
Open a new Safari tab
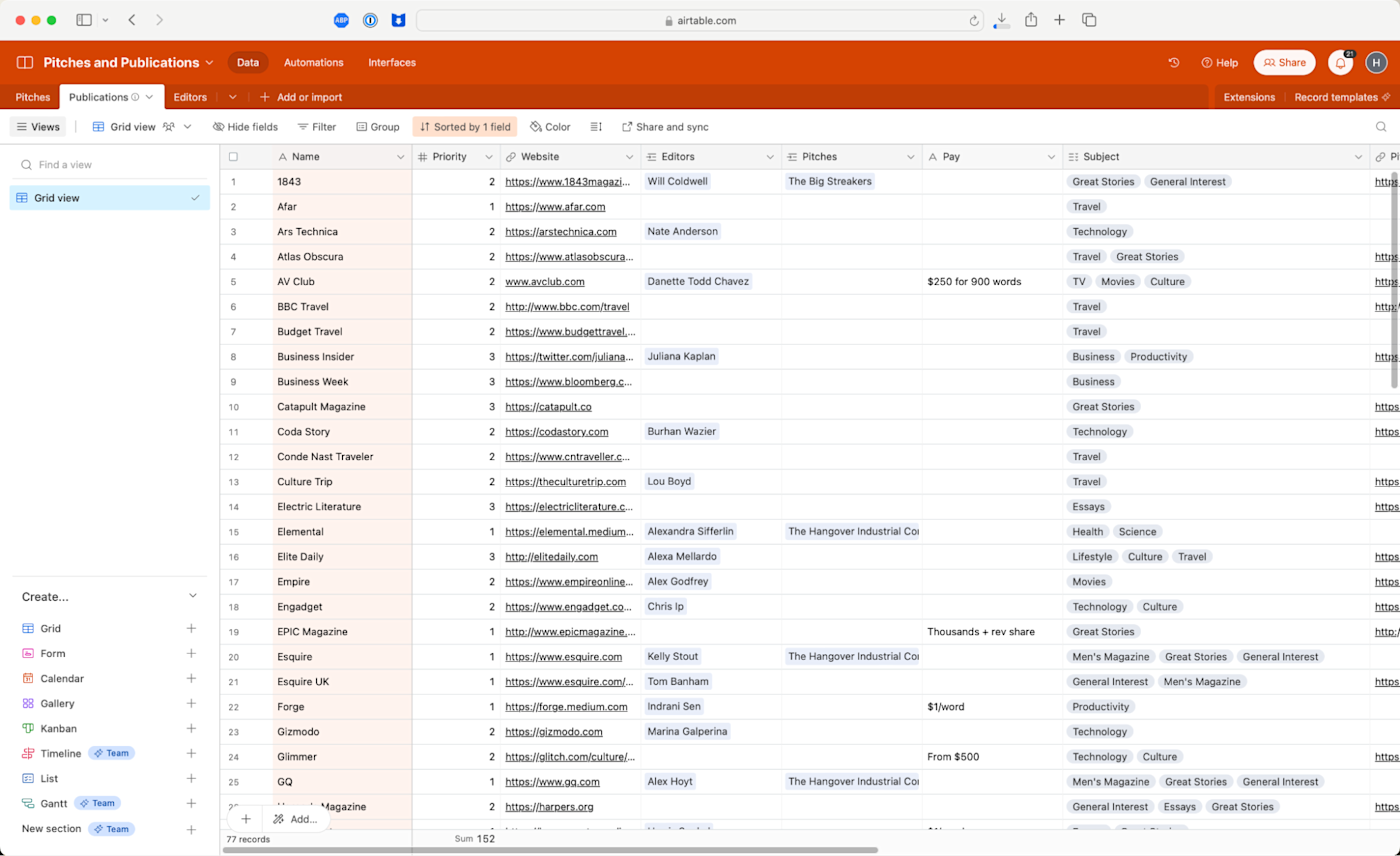click(x=1060, y=20)
